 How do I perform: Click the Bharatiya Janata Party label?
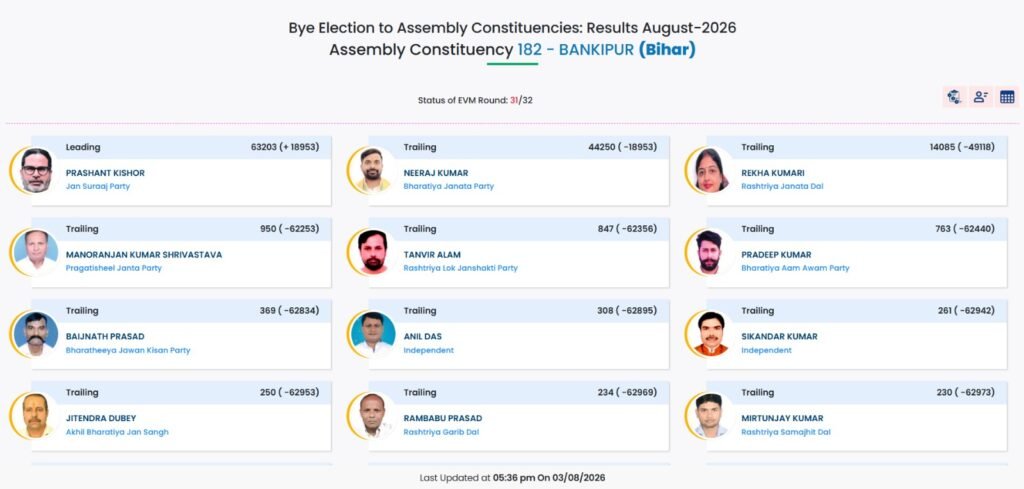point(449,187)
